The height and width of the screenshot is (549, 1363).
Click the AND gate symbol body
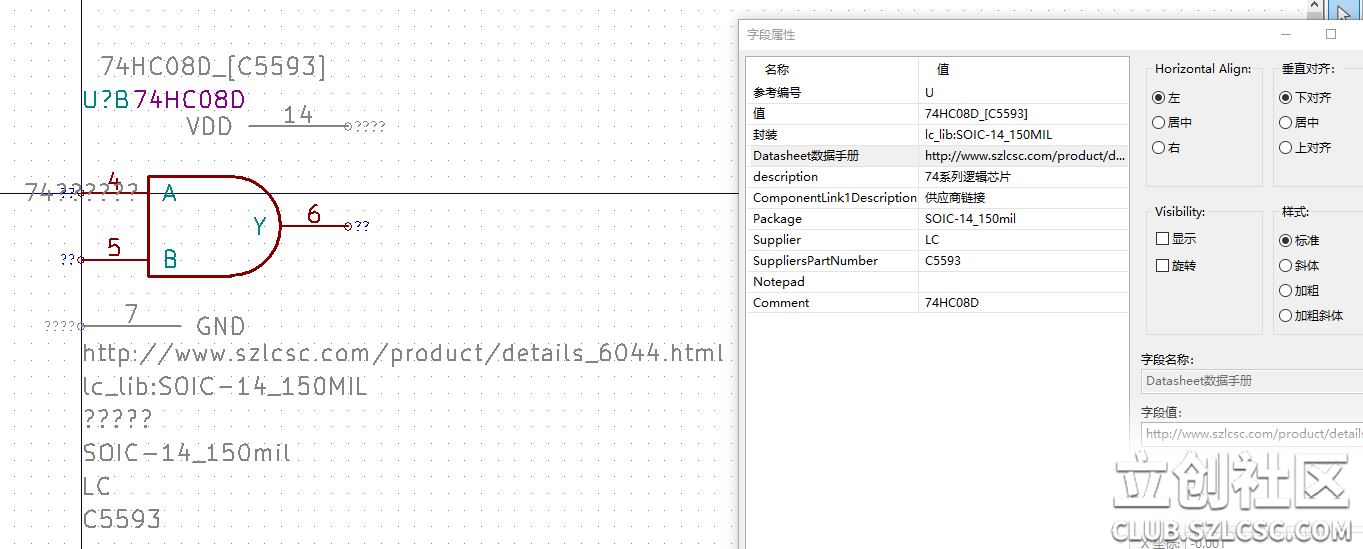(x=212, y=226)
